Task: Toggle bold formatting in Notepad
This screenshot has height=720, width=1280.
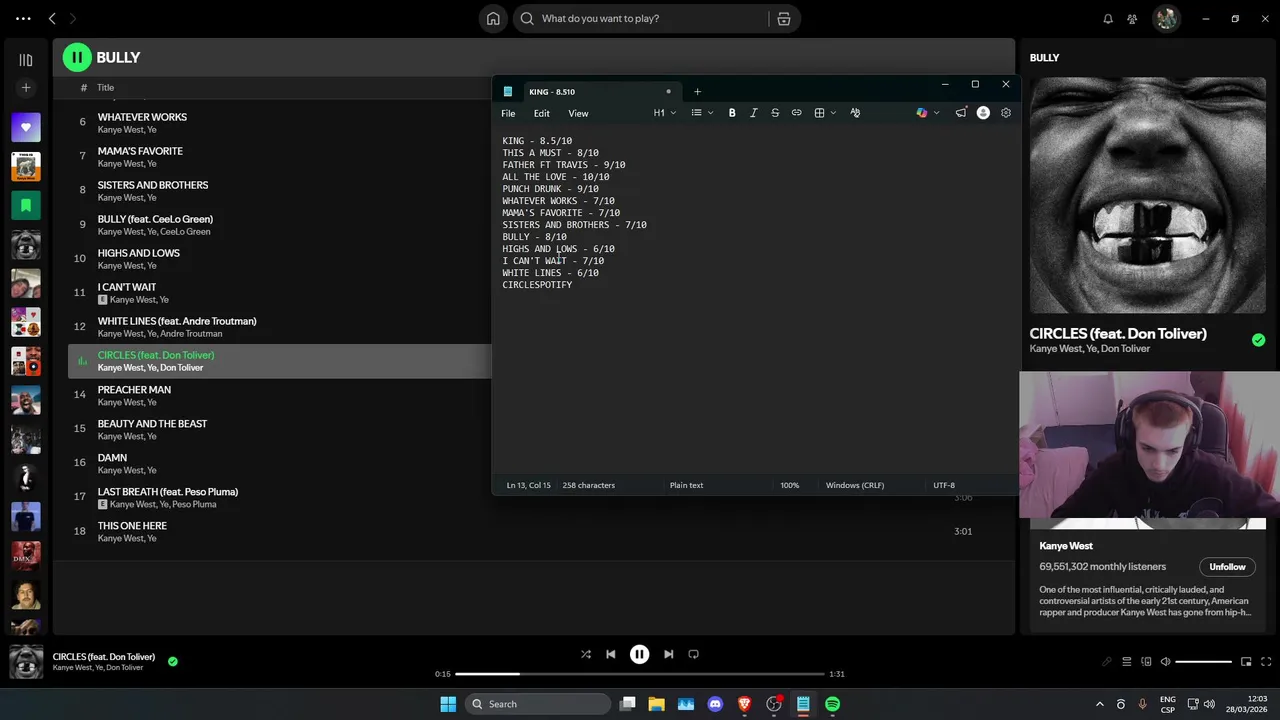Action: 732,113
